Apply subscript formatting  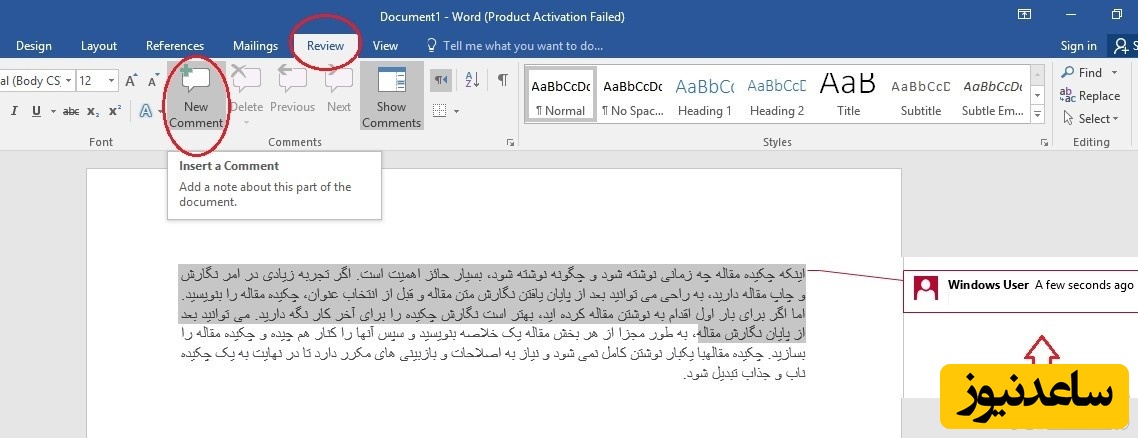point(93,111)
